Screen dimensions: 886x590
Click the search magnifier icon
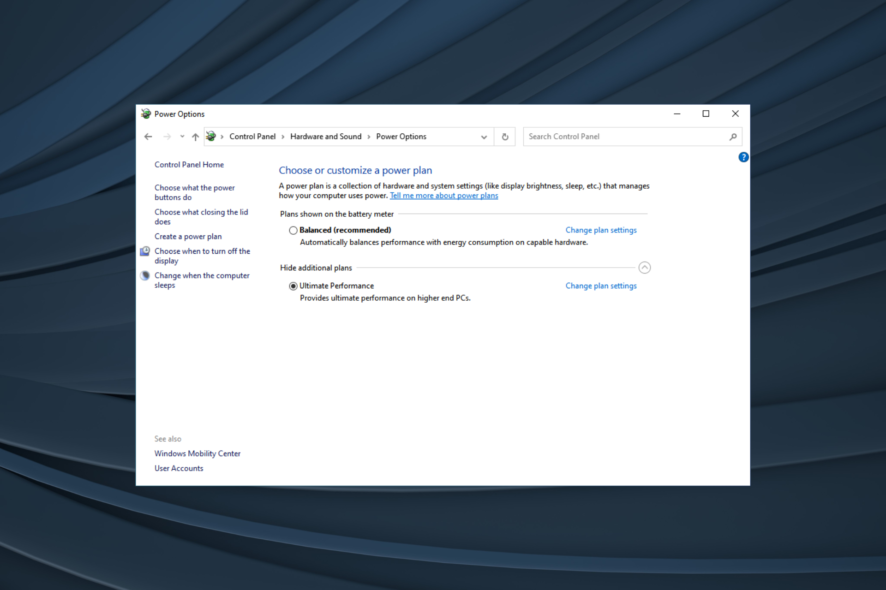733,137
